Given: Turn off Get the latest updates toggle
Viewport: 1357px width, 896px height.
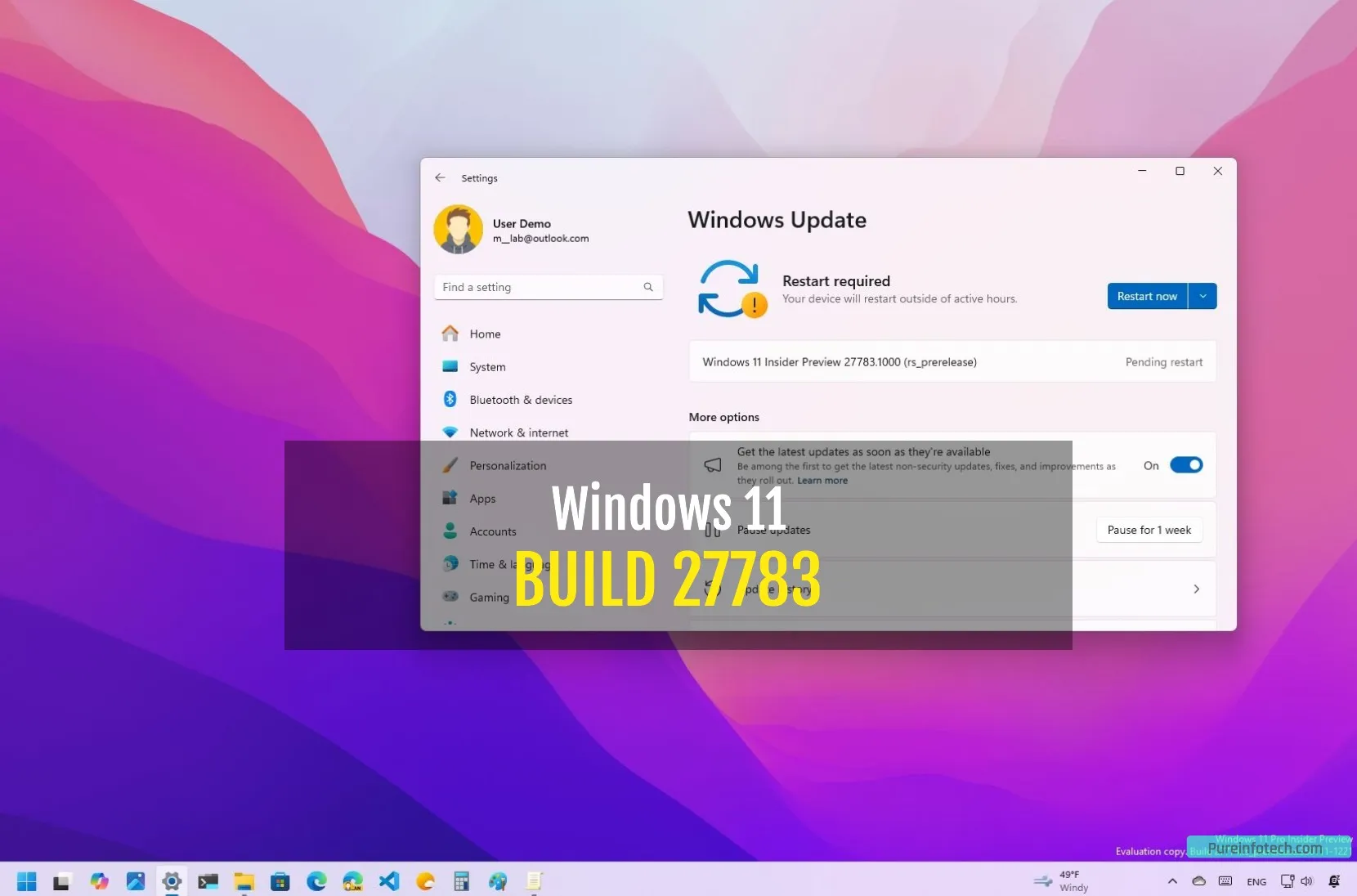Looking at the screenshot, I should 1186,465.
